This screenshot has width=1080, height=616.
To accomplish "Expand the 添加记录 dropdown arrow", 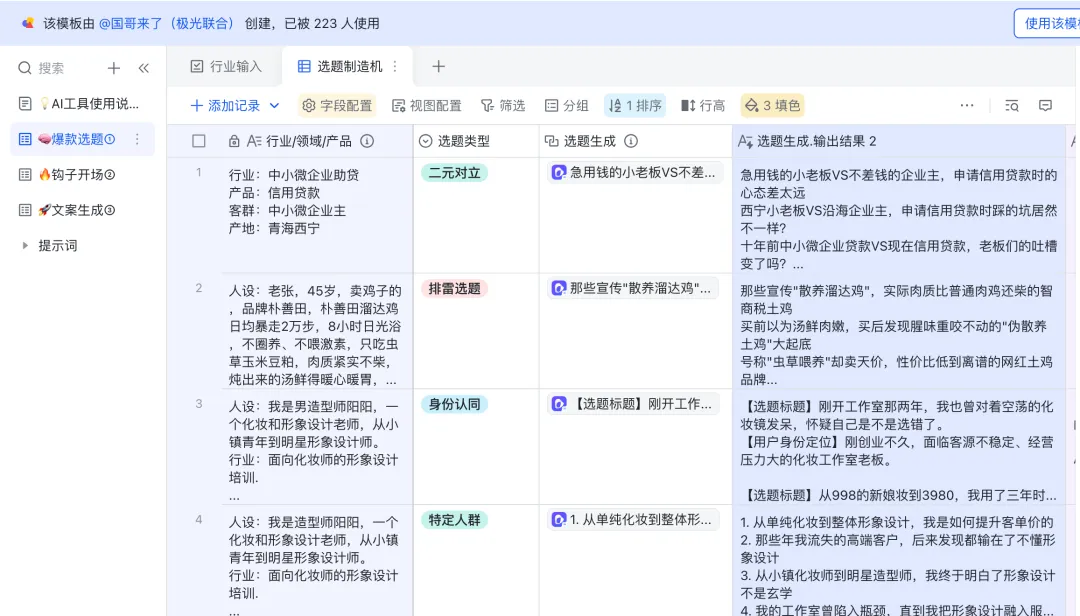I will tap(274, 105).
